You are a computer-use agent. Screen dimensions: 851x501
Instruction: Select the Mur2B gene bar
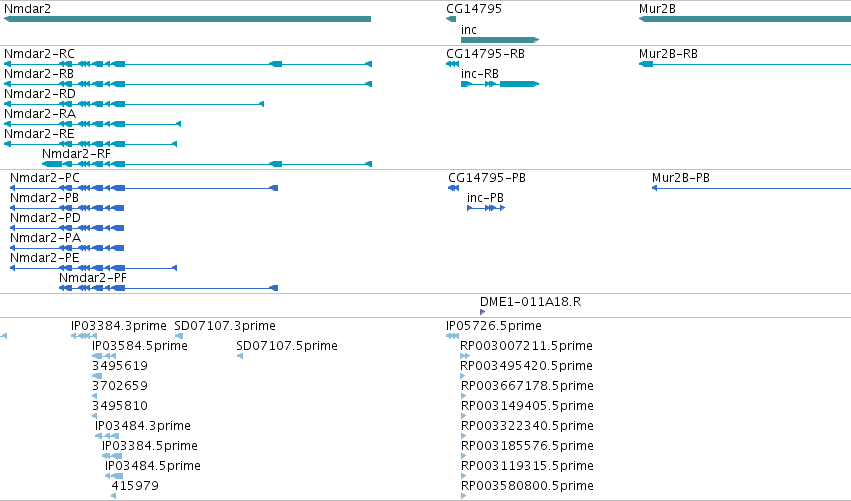click(x=745, y=19)
